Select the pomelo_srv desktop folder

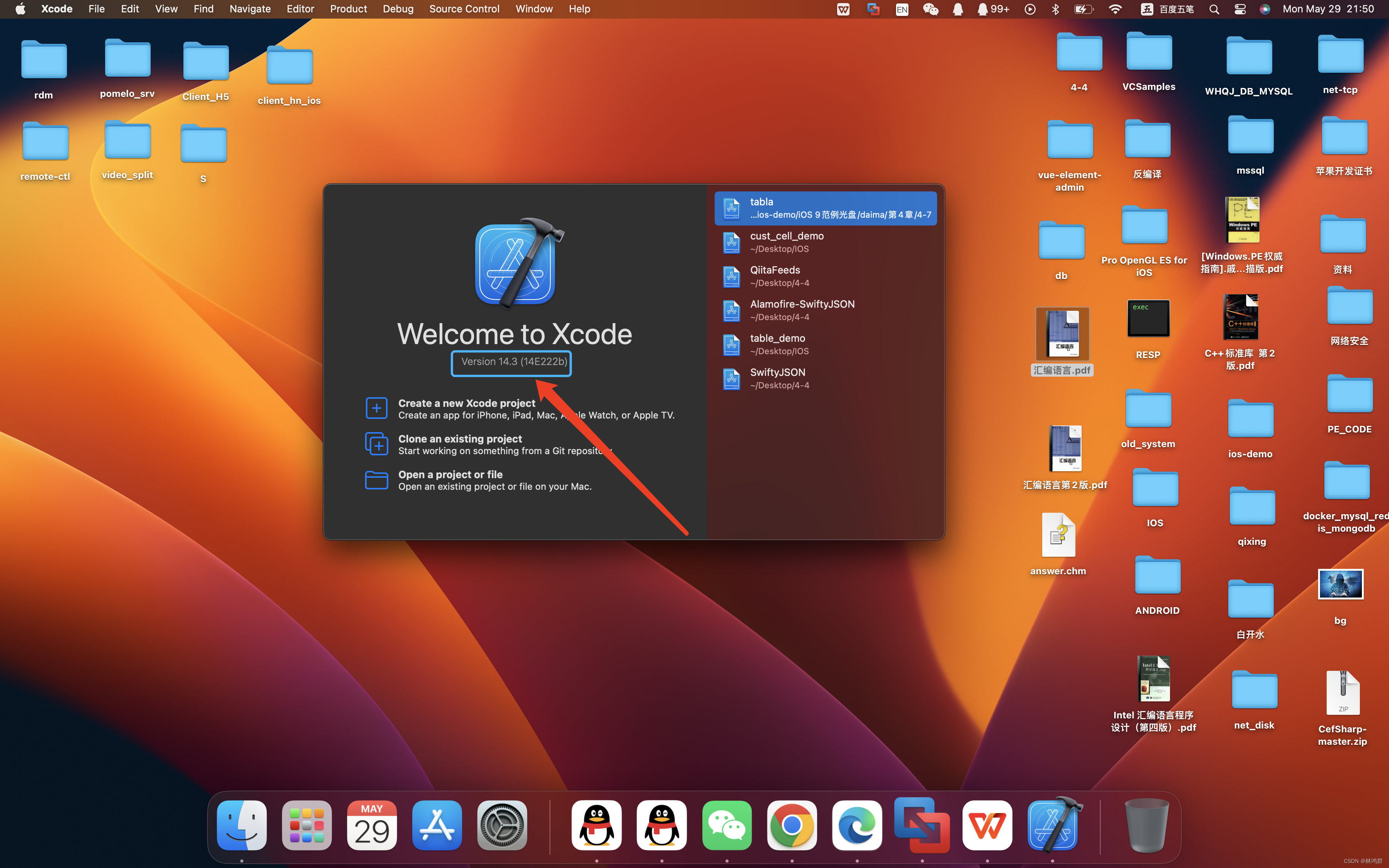coord(128,68)
